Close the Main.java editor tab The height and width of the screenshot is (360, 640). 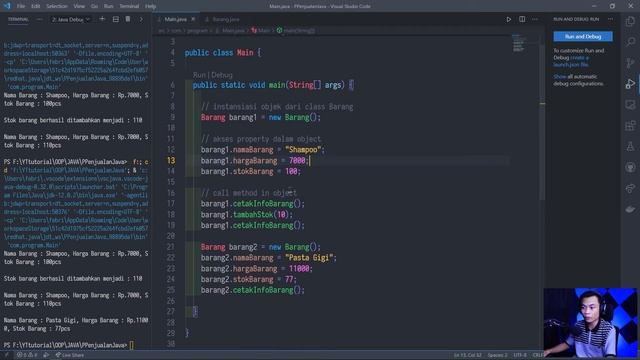coord(193,19)
